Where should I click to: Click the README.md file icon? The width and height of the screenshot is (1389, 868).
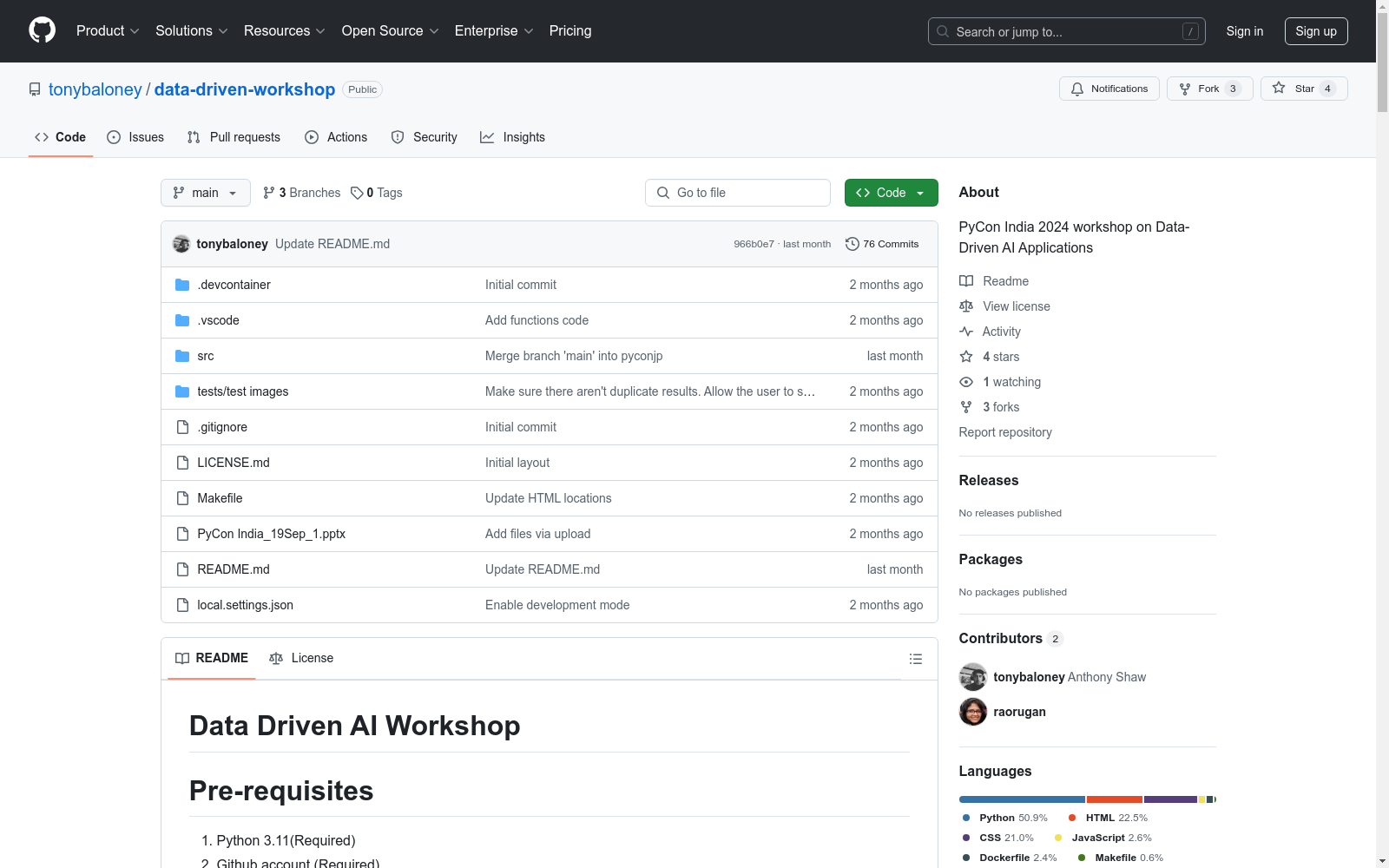point(182,569)
